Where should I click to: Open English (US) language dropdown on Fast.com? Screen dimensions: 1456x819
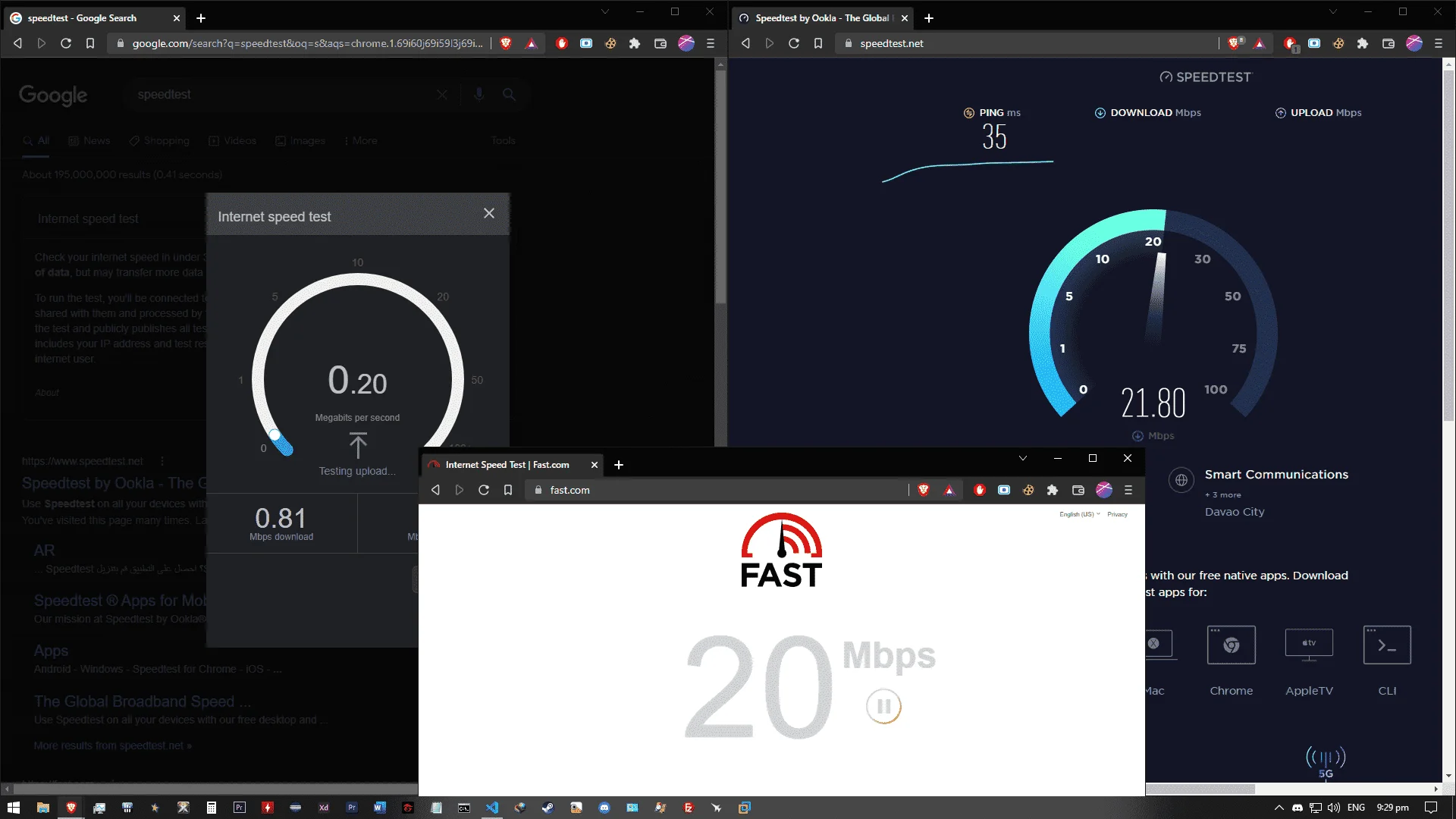[x=1080, y=514]
